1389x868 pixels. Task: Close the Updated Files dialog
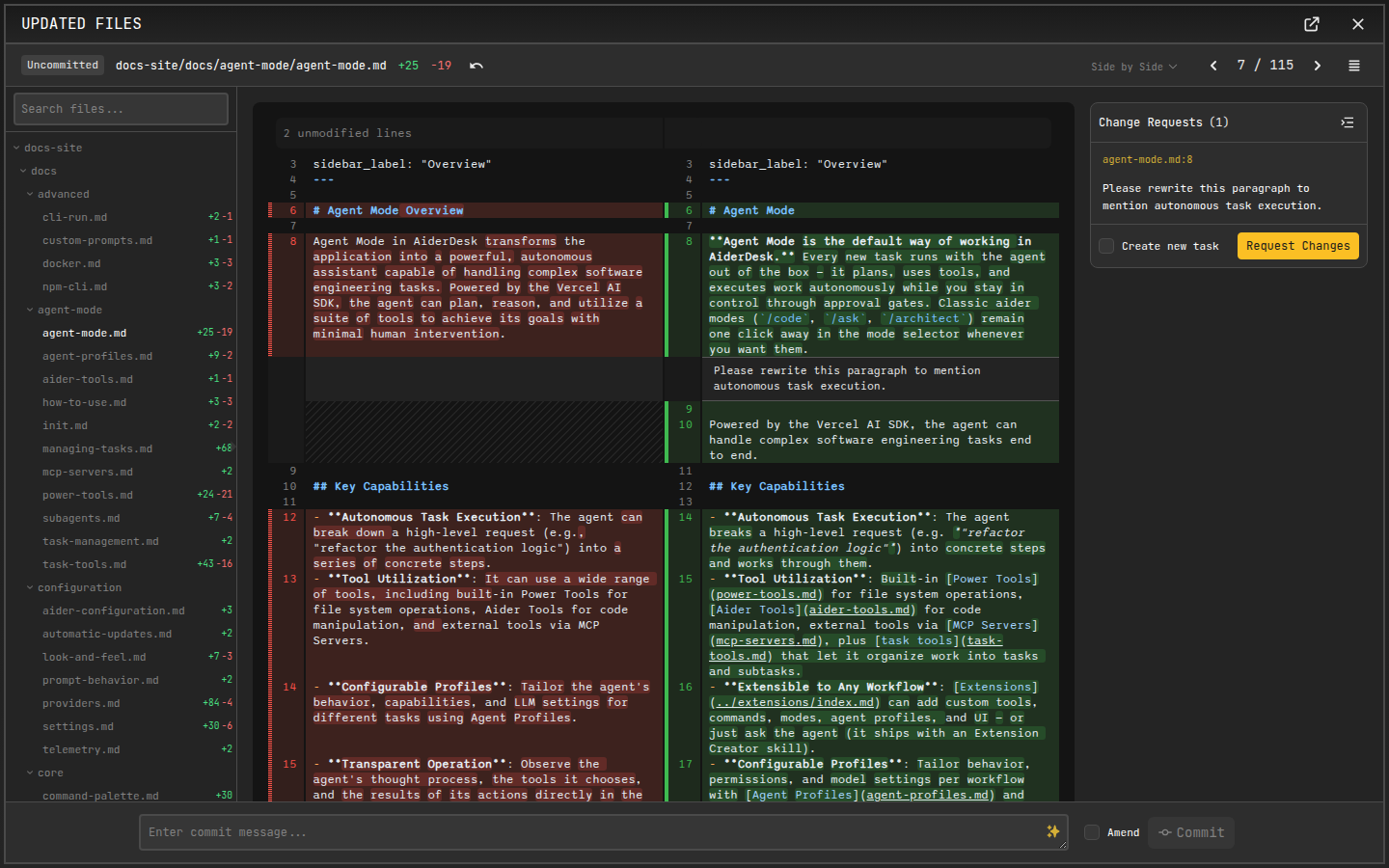pos(1358,24)
